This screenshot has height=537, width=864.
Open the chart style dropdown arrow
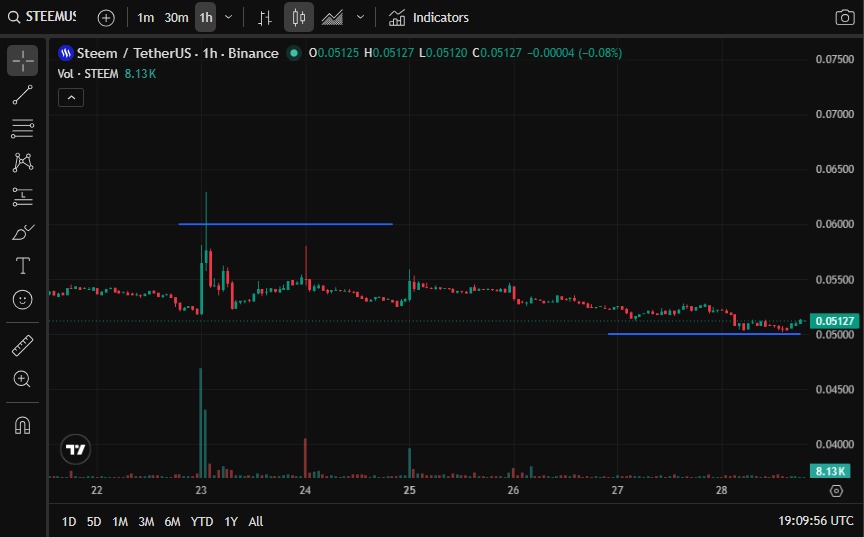pos(360,18)
